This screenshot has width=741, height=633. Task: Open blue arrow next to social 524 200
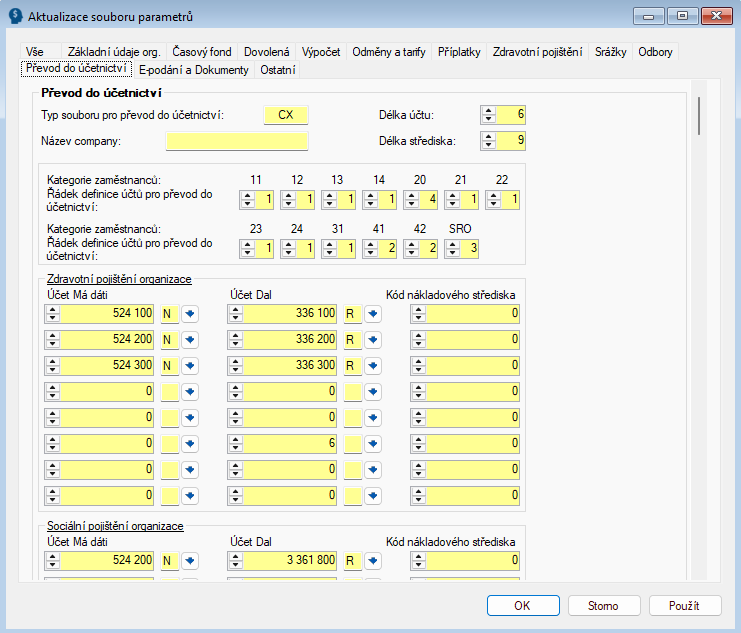tap(190, 561)
